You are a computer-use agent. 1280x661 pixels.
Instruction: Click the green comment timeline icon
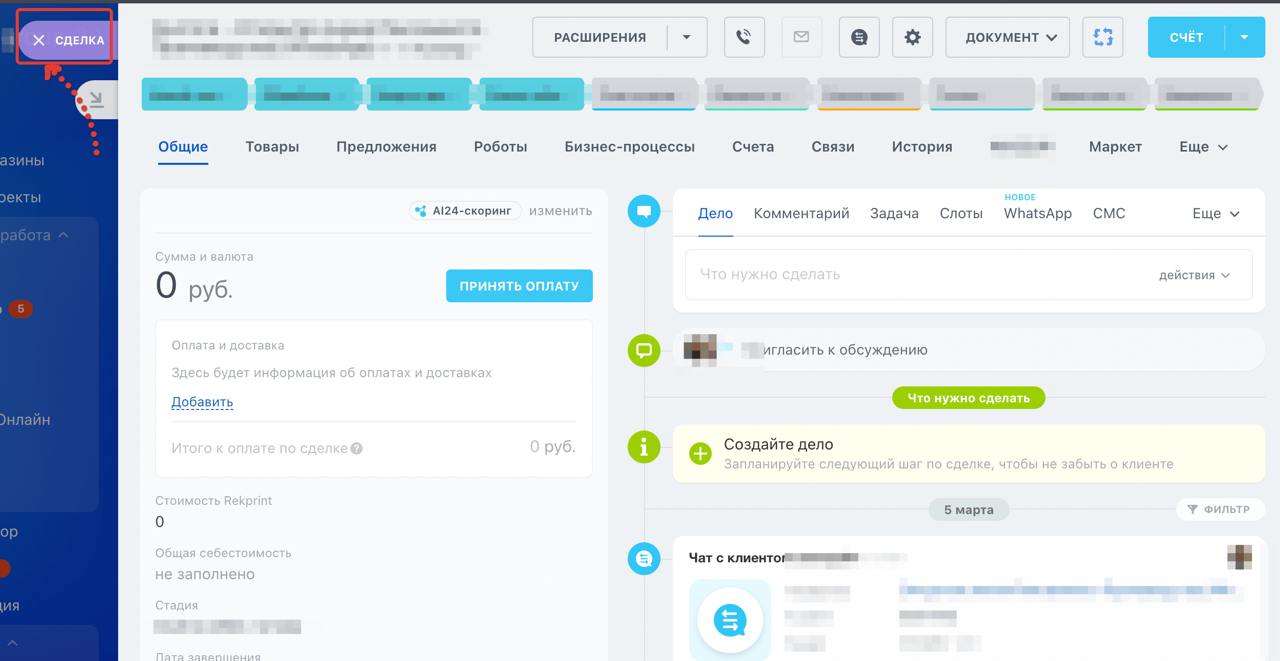click(644, 350)
